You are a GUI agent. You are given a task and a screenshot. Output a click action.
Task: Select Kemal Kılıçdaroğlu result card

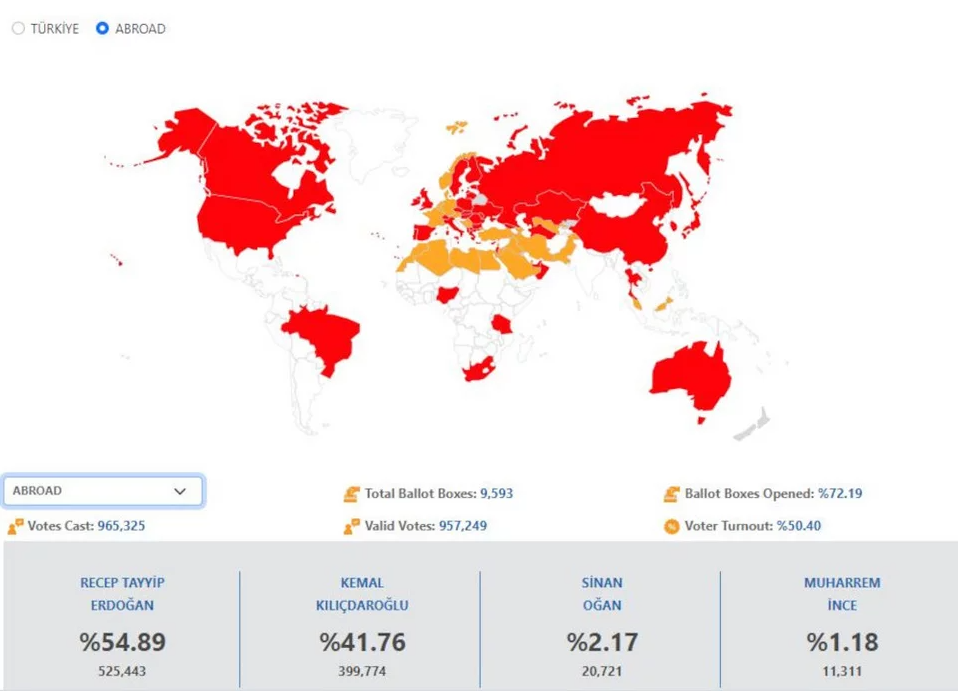tap(362, 625)
